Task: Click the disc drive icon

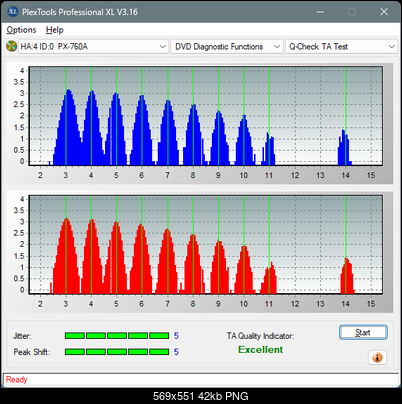Action: tap(11, 46)
